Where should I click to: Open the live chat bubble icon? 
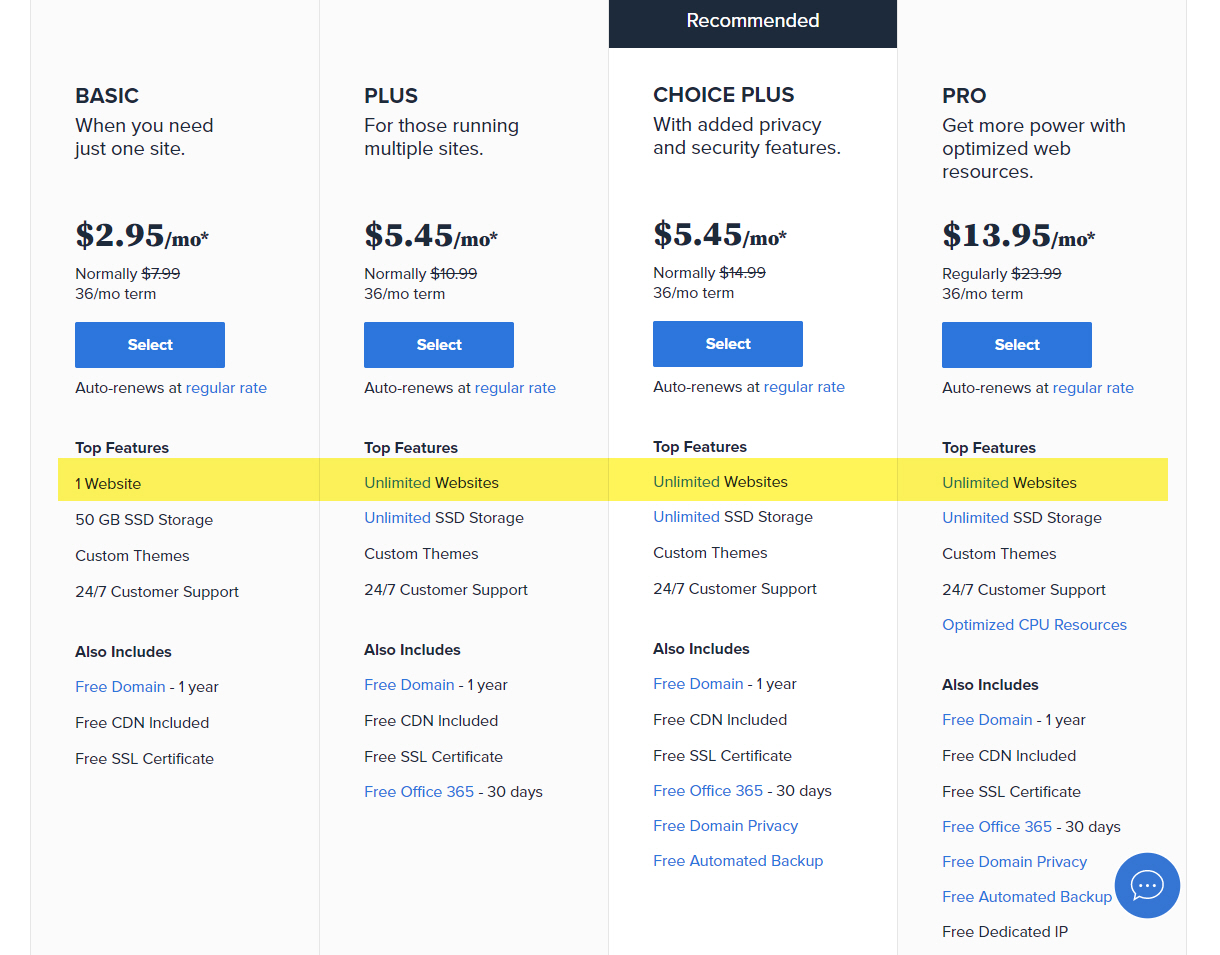(1147, 885)
